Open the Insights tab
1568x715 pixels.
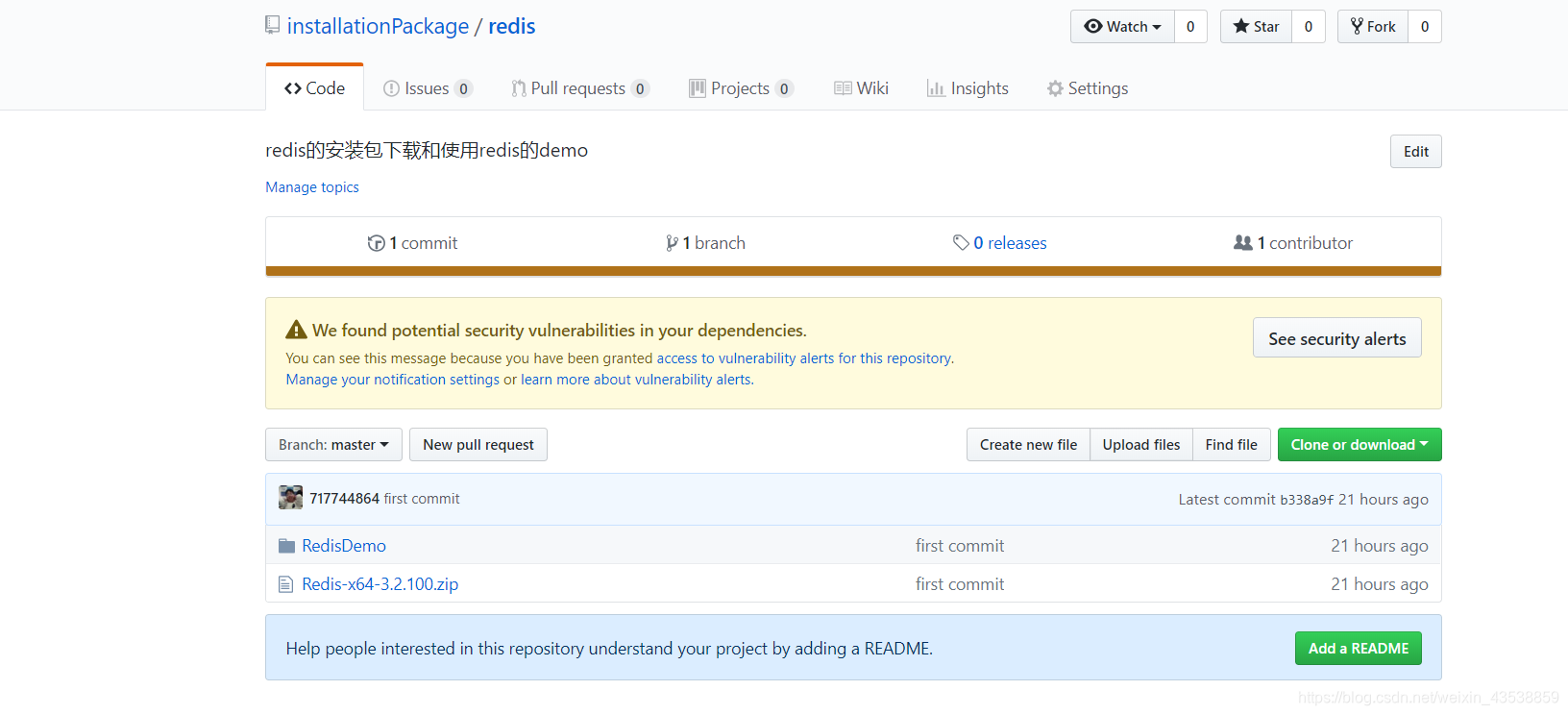968,88
